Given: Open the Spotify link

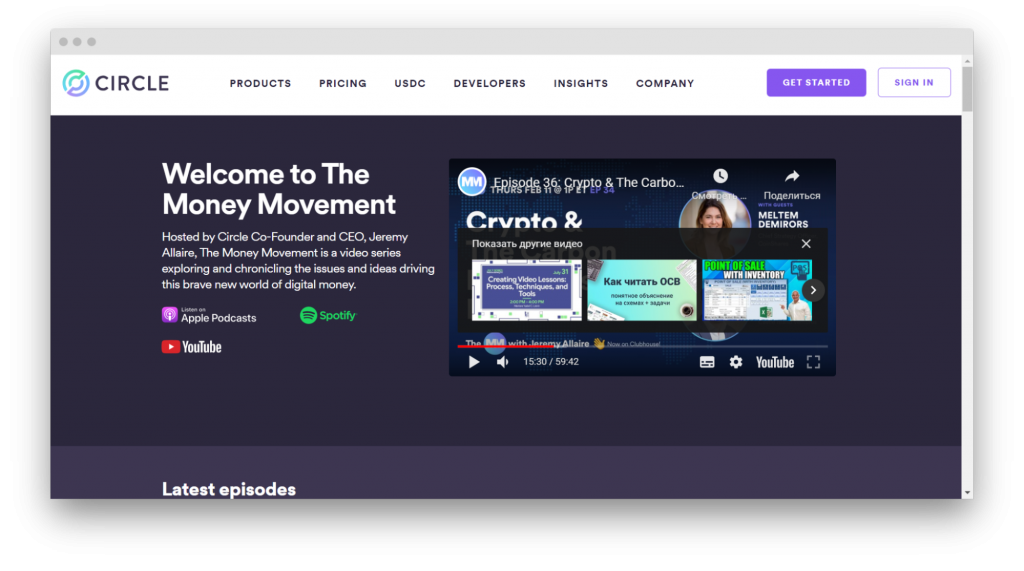Looking at the screenshot, I should (x=328, y=315).
